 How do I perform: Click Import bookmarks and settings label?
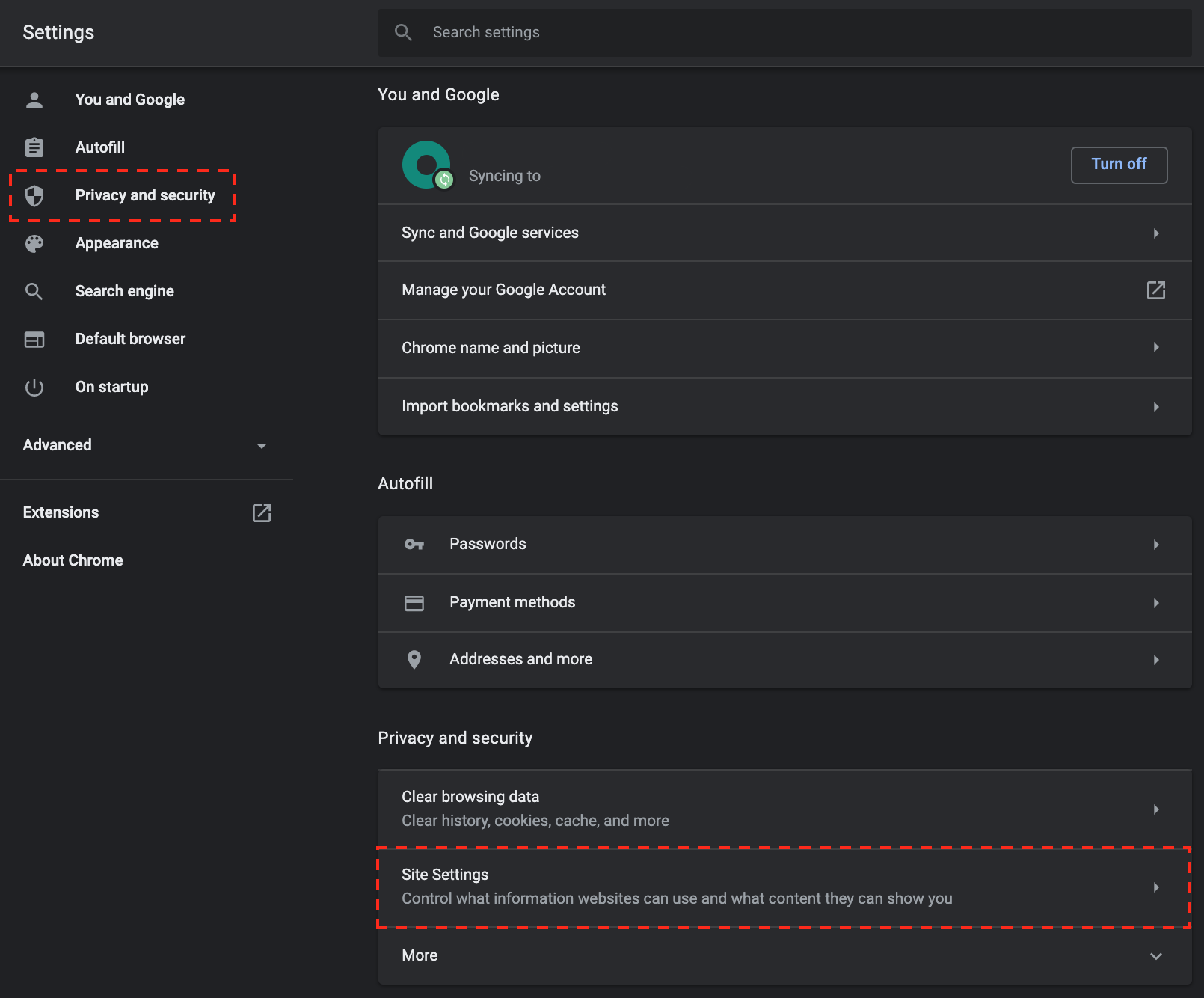(510, 406)
